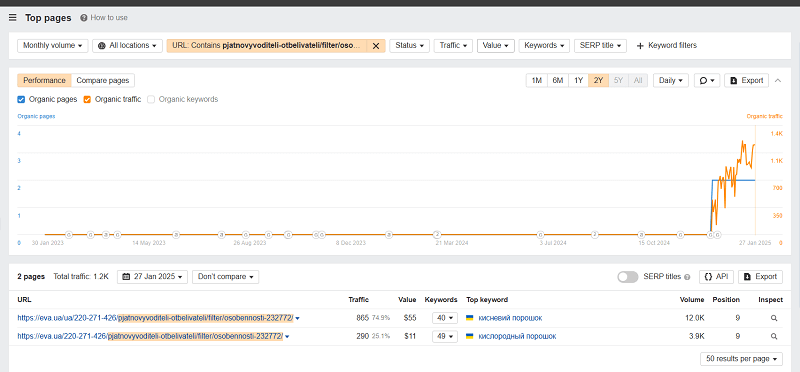Viewport: 800px width, 372px height.
Task: Open the chart annotations comment dropdown
Action: pos(707,81)
